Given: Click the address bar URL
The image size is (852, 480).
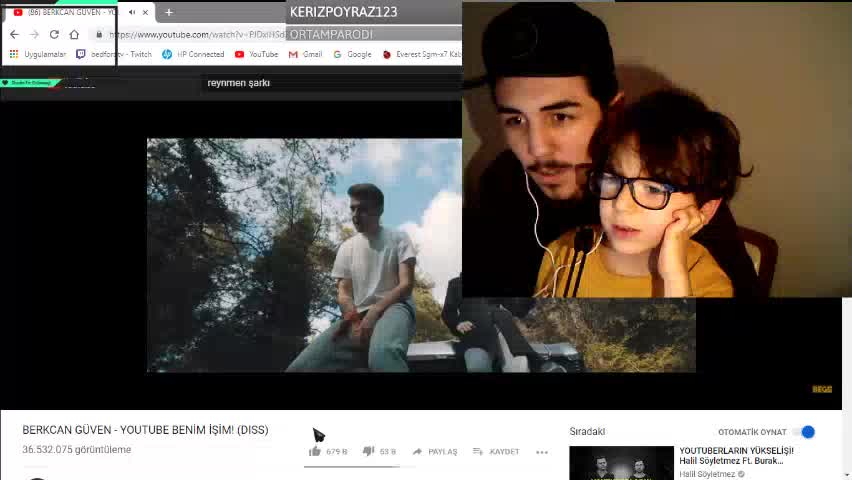Looking at the screenshot, I should pyautogui.click(x=197, y=34).
